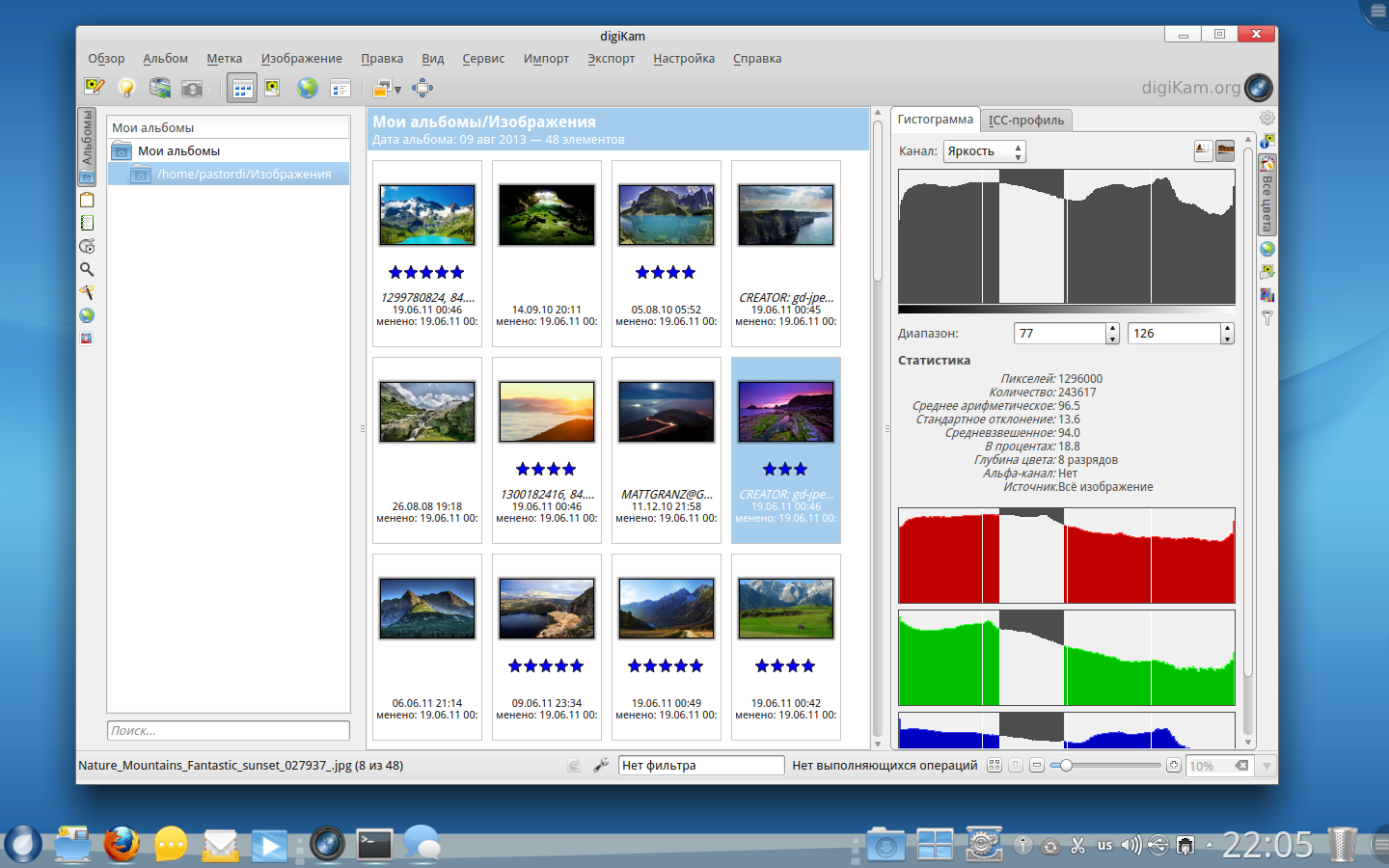Expand the slideshow dropdown arrow in toolbar
Screen dimensions: 1389x868
(397, 90)
